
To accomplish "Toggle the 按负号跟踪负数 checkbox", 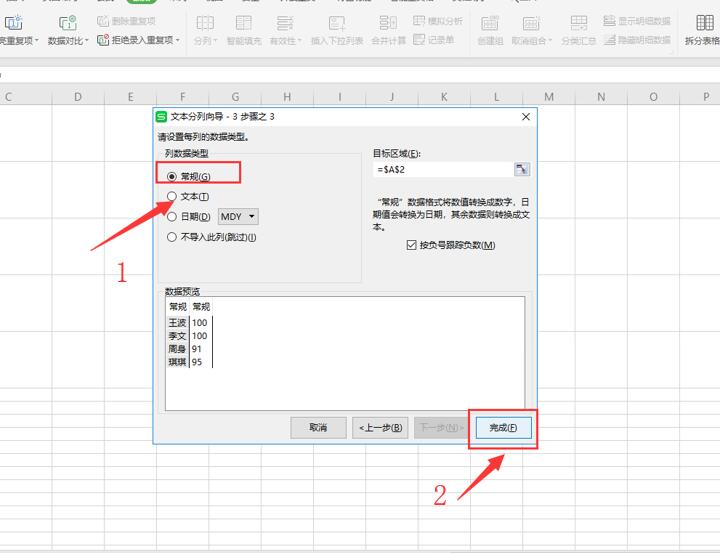I will (411, 245).
